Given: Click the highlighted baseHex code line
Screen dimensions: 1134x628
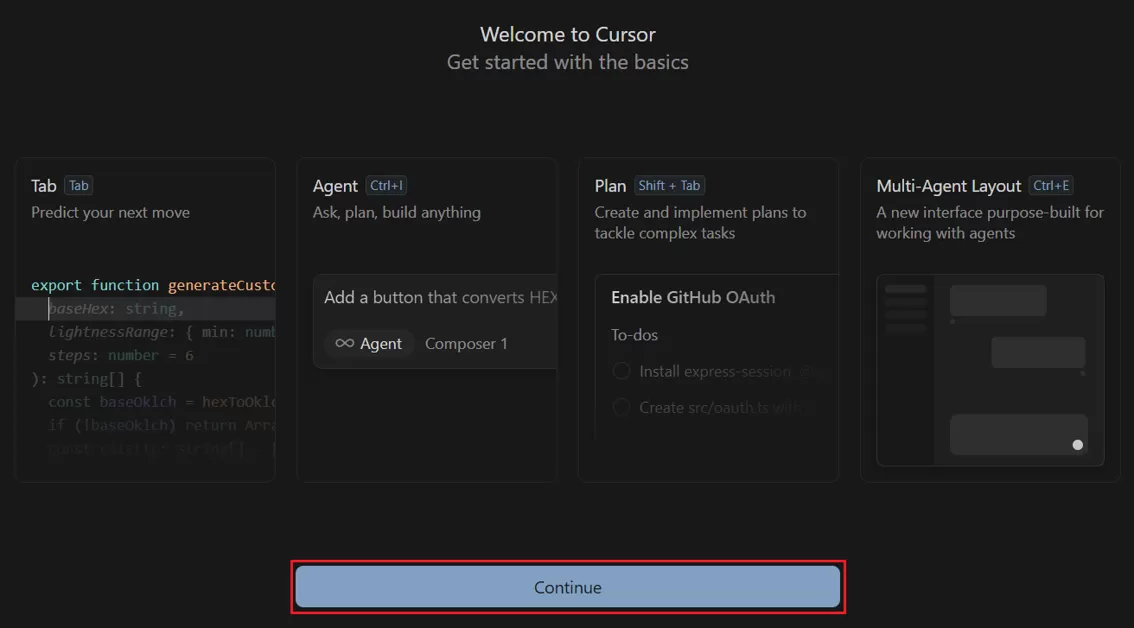Looking at the screenshot, I should [x=116, y=309].
